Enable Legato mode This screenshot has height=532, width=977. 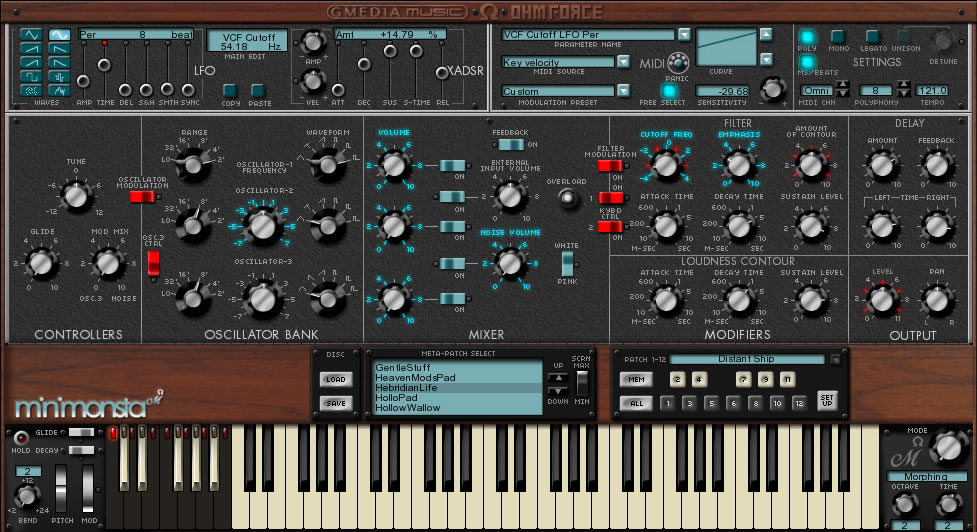tap(873, 36)
